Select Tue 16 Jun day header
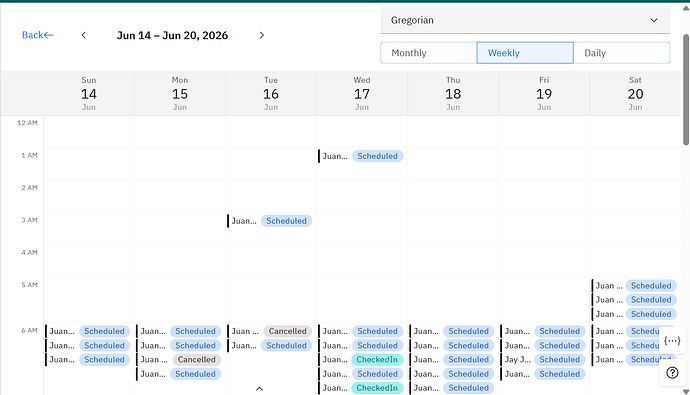The height and width of the screenshot is (395, 690). tap(271, 94)
